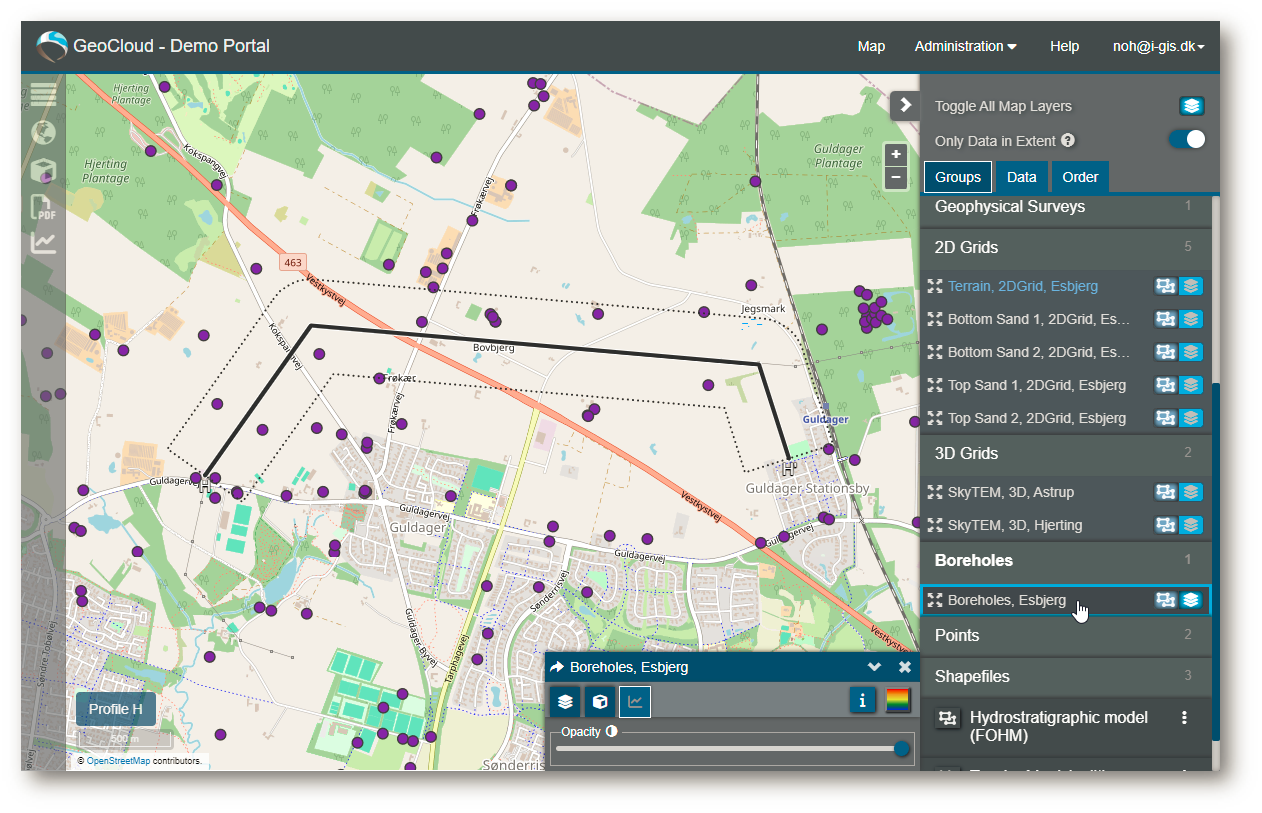The width and height of the screenshot is (1262, 813).
Task: Click the share arrow in Boreholes popup header
Action: click(x=558, y=667)
